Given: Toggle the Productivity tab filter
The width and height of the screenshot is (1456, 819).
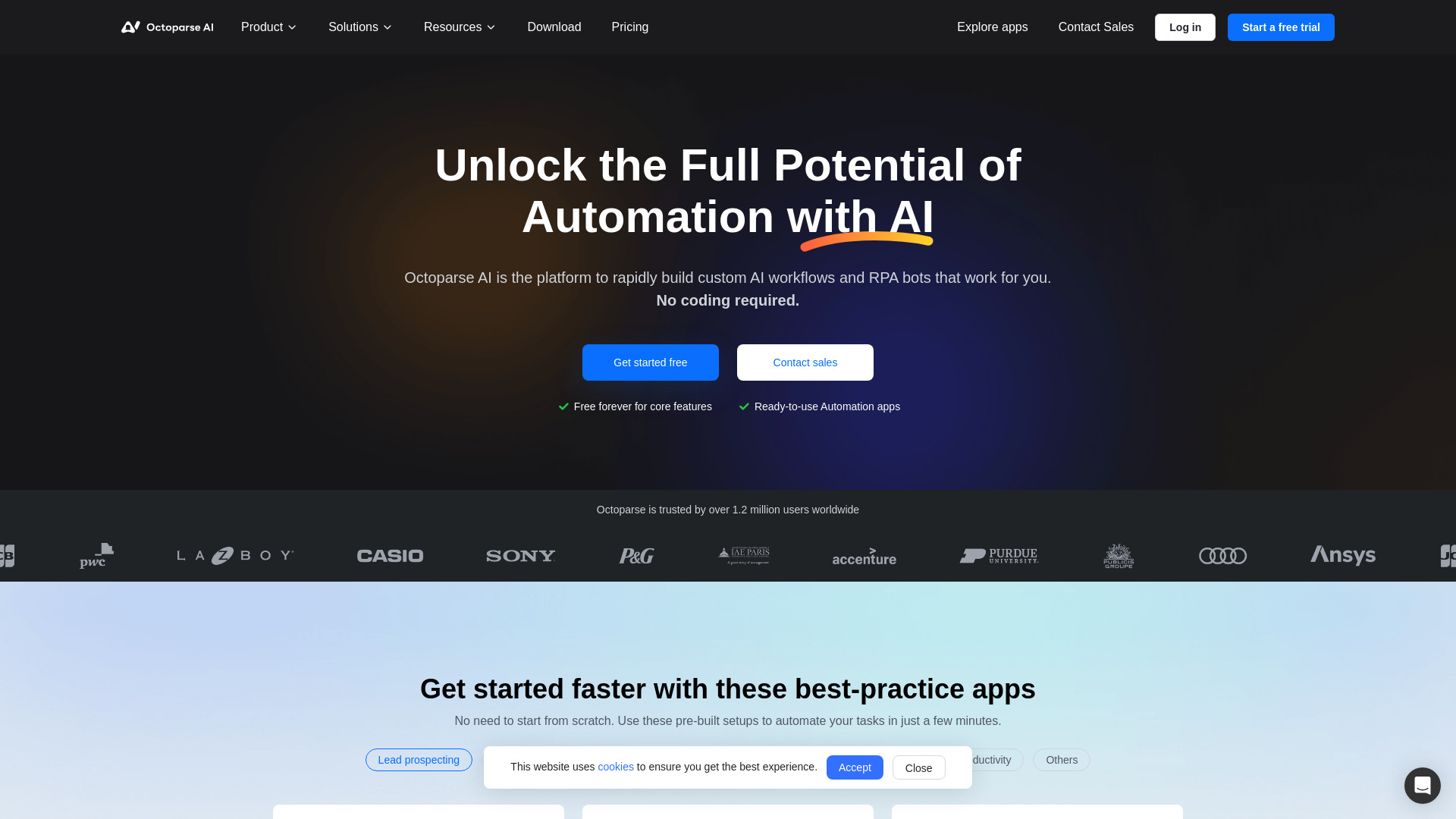Looking at the screenshot, I should pos(984,760).
